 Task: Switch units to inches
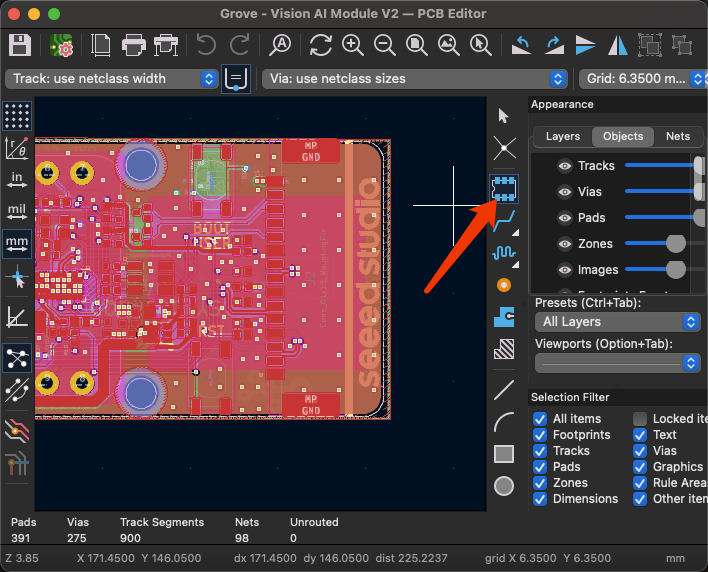[17, 179]
